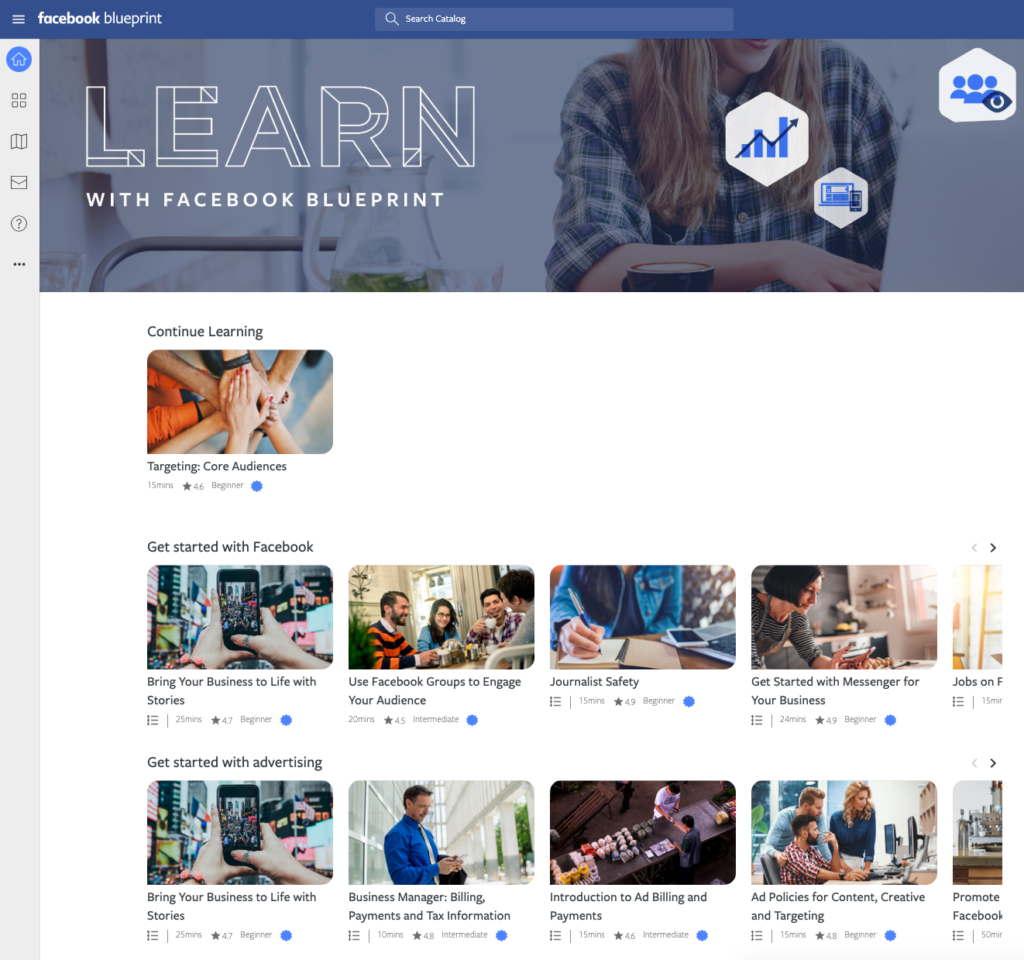Click the Get started with Facebook heading
Screen dimensions: 1024x960
coord(230,547)
